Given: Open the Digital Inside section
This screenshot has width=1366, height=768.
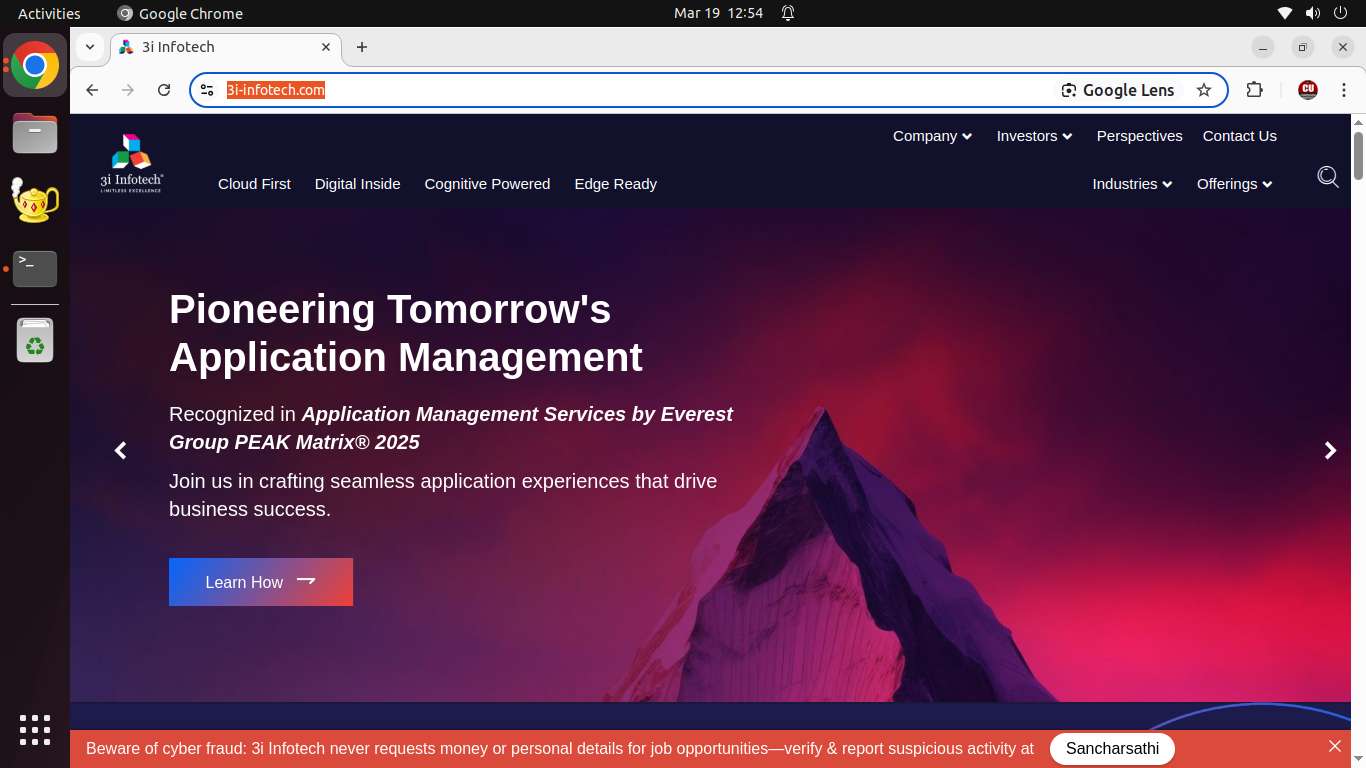Looking at the screenshot, I should [357, 184].
